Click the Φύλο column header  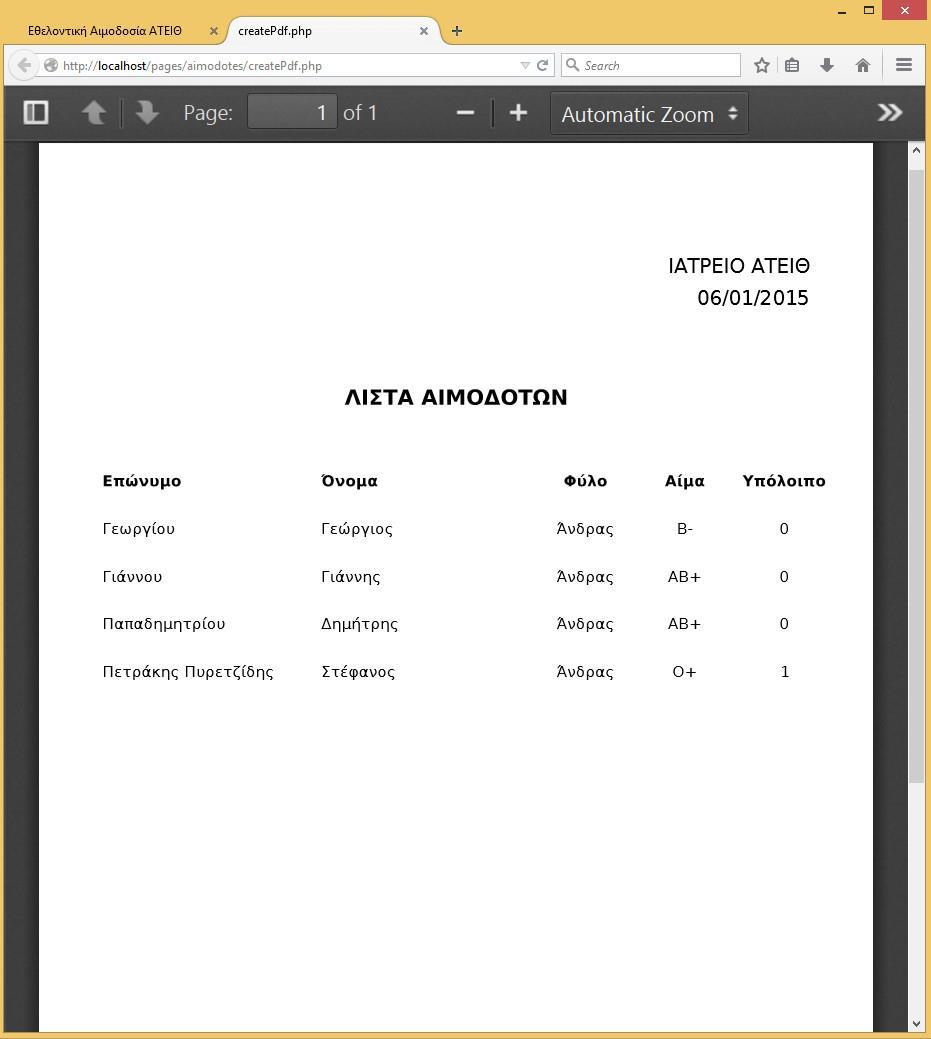coord(585,480)
